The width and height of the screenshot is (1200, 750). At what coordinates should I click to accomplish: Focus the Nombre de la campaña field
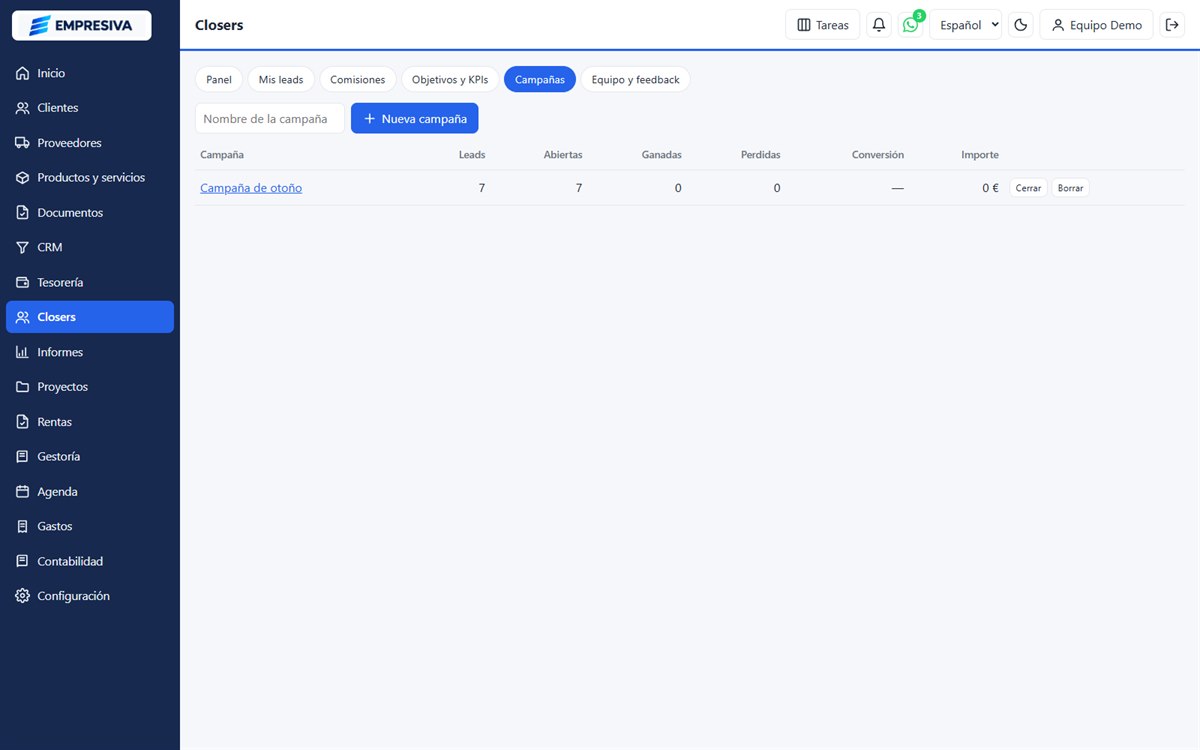270,118
